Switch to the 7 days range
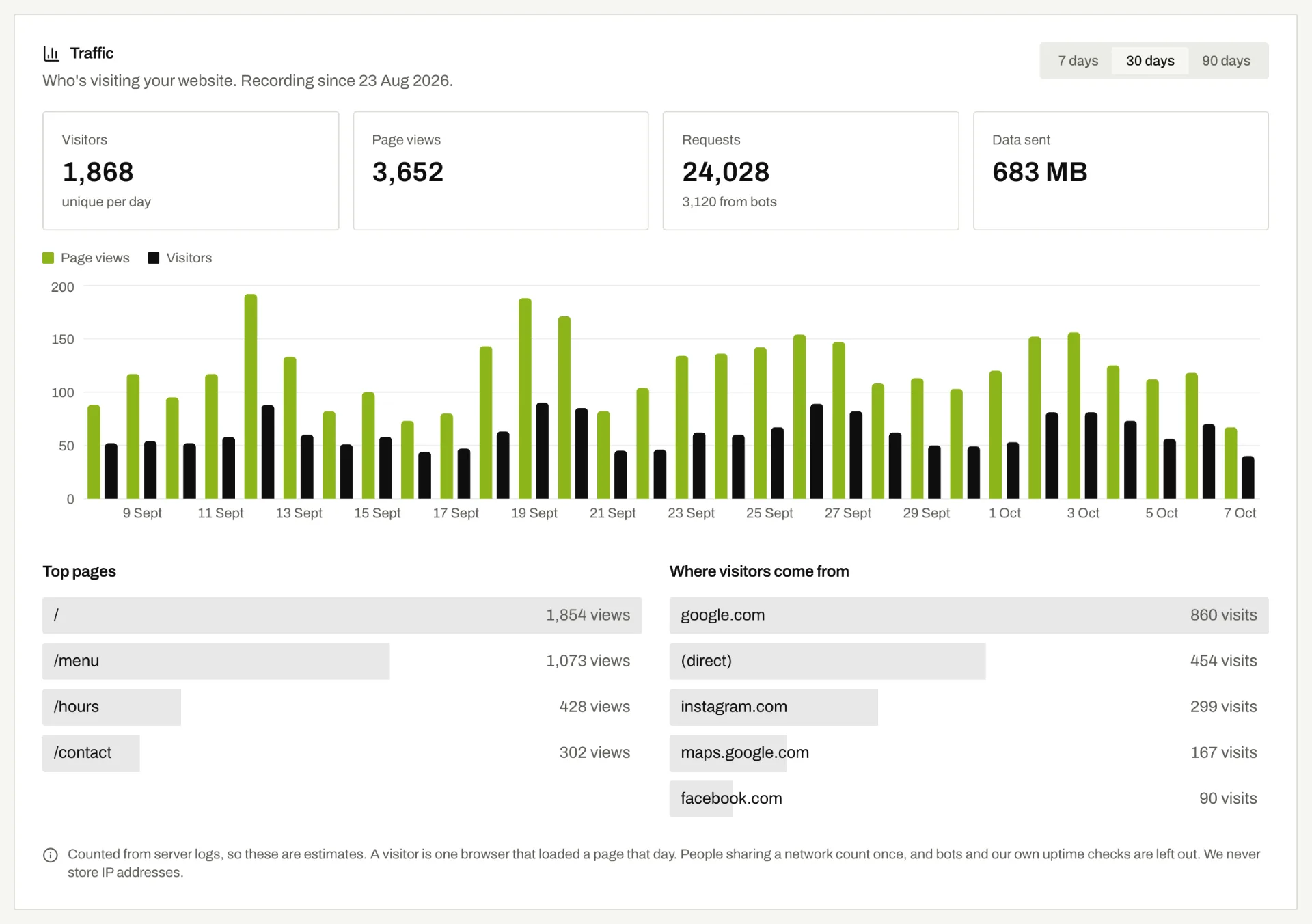The width and height of the screenshot is (1312, 924). (1078, 61)
